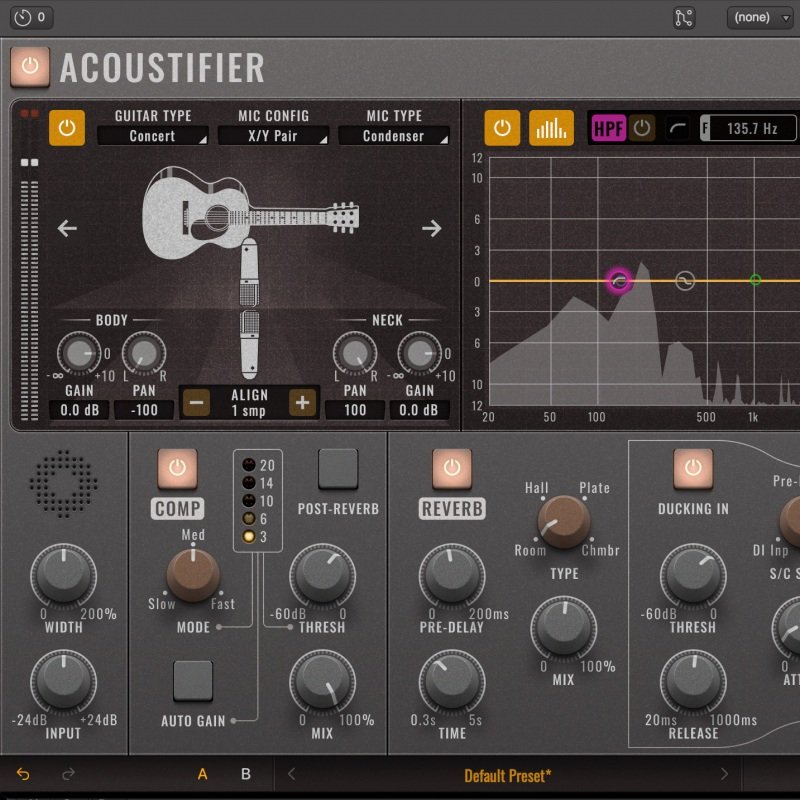
Task: Go to next guitar with right arrow
Action: [432, 228]
